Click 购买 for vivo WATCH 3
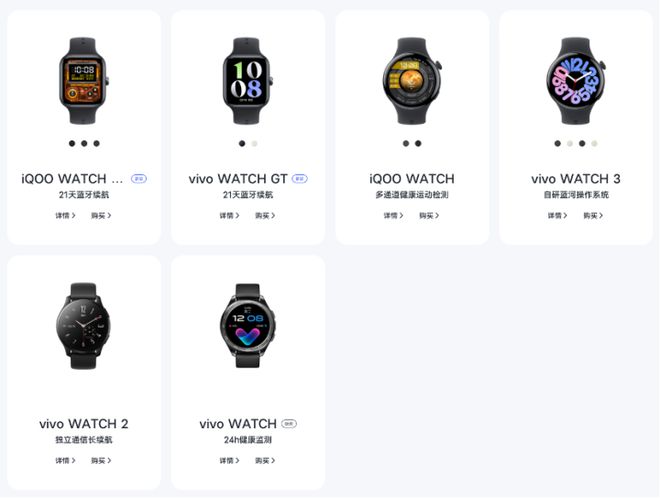This screenshot has height=498, width=660. (x=593, y=216)
